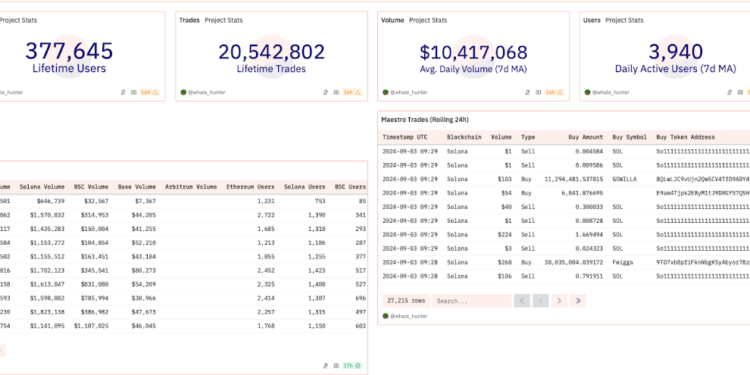This screenshot has height=375, width=750.
Task: Click the 377,645 Lifetime Users counter
Action: [69, 51]
